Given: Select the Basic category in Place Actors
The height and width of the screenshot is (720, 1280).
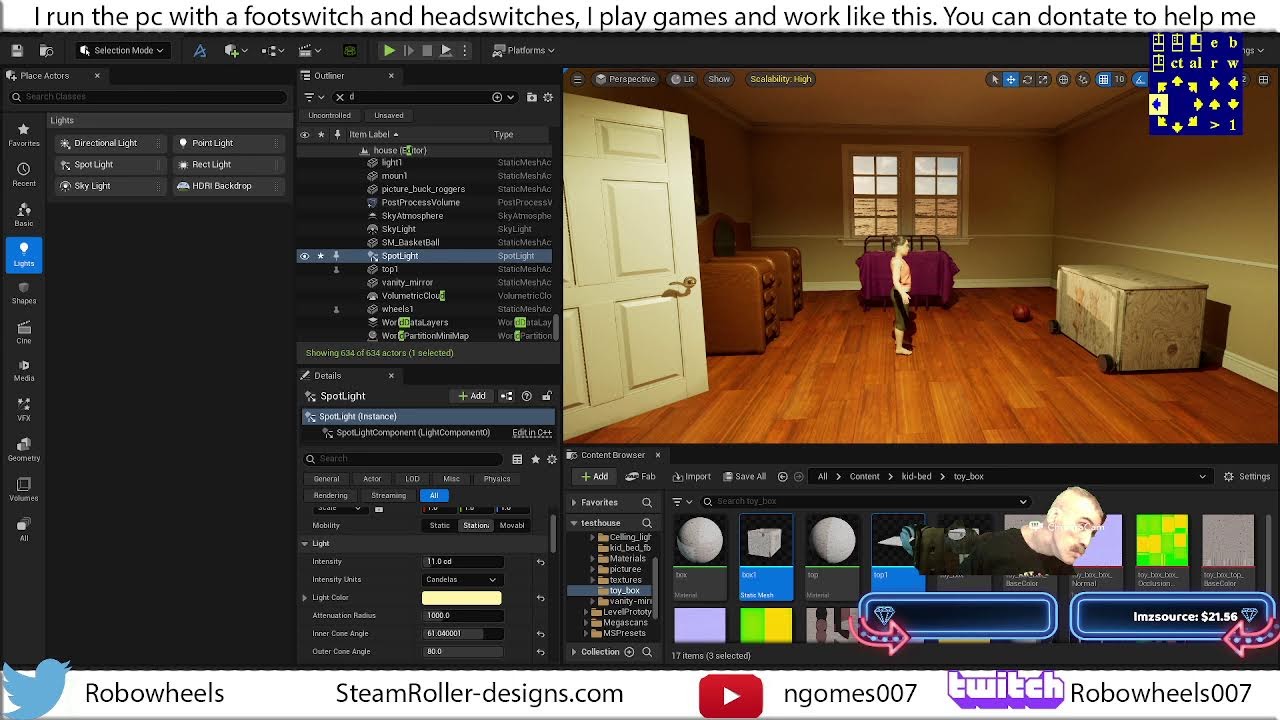Looking at the screenshot, I should coord(24,214).
